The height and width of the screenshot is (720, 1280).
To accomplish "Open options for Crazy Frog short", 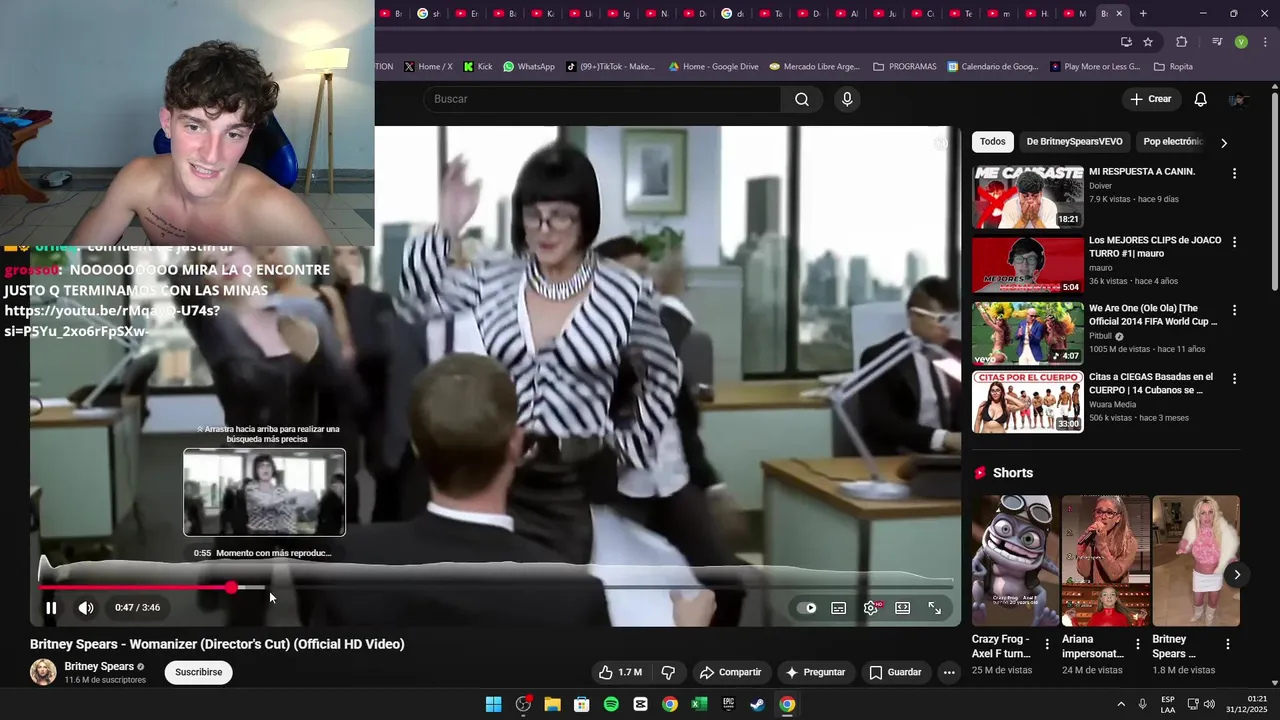I will (1047, 644).
